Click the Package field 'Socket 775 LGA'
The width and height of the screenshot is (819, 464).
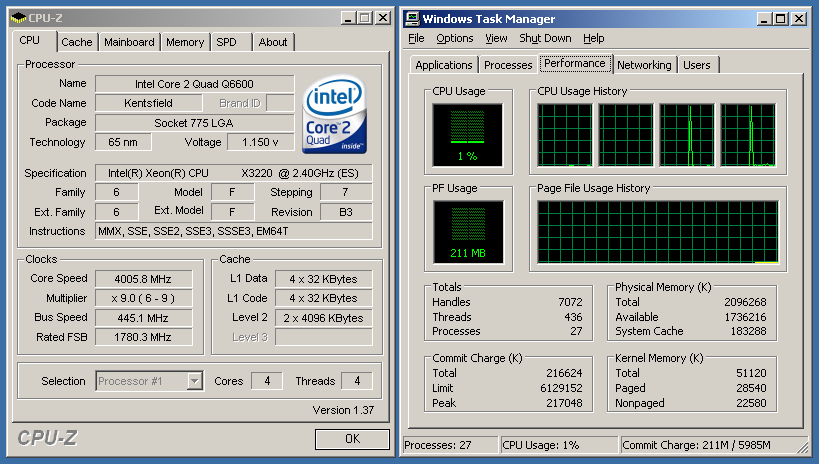tap(194, 123)
